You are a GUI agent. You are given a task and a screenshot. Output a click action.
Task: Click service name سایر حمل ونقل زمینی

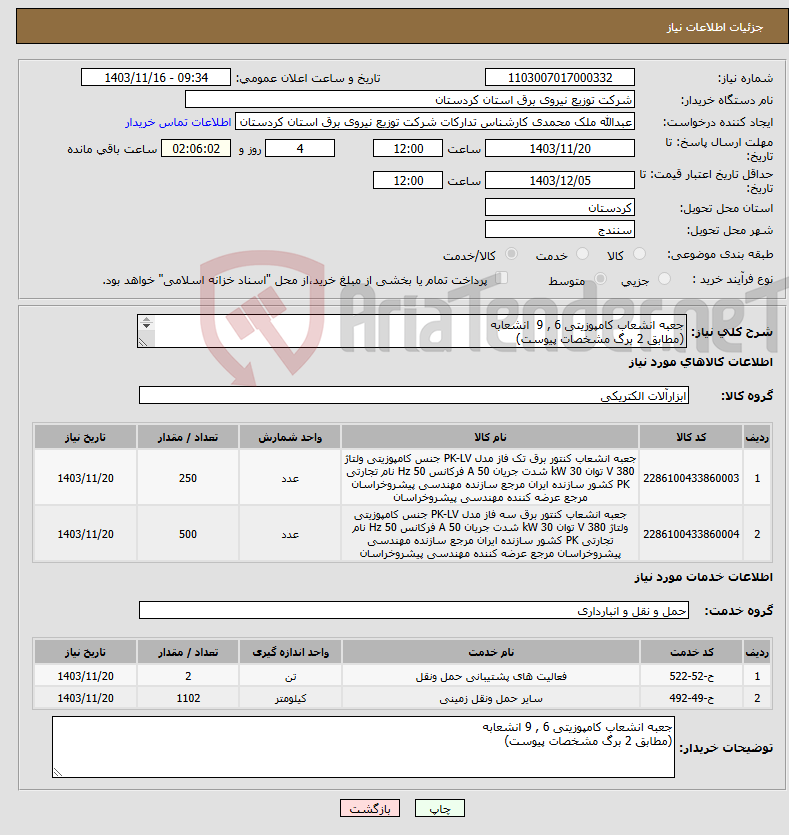pyautogui.click(x=491, y=698)
